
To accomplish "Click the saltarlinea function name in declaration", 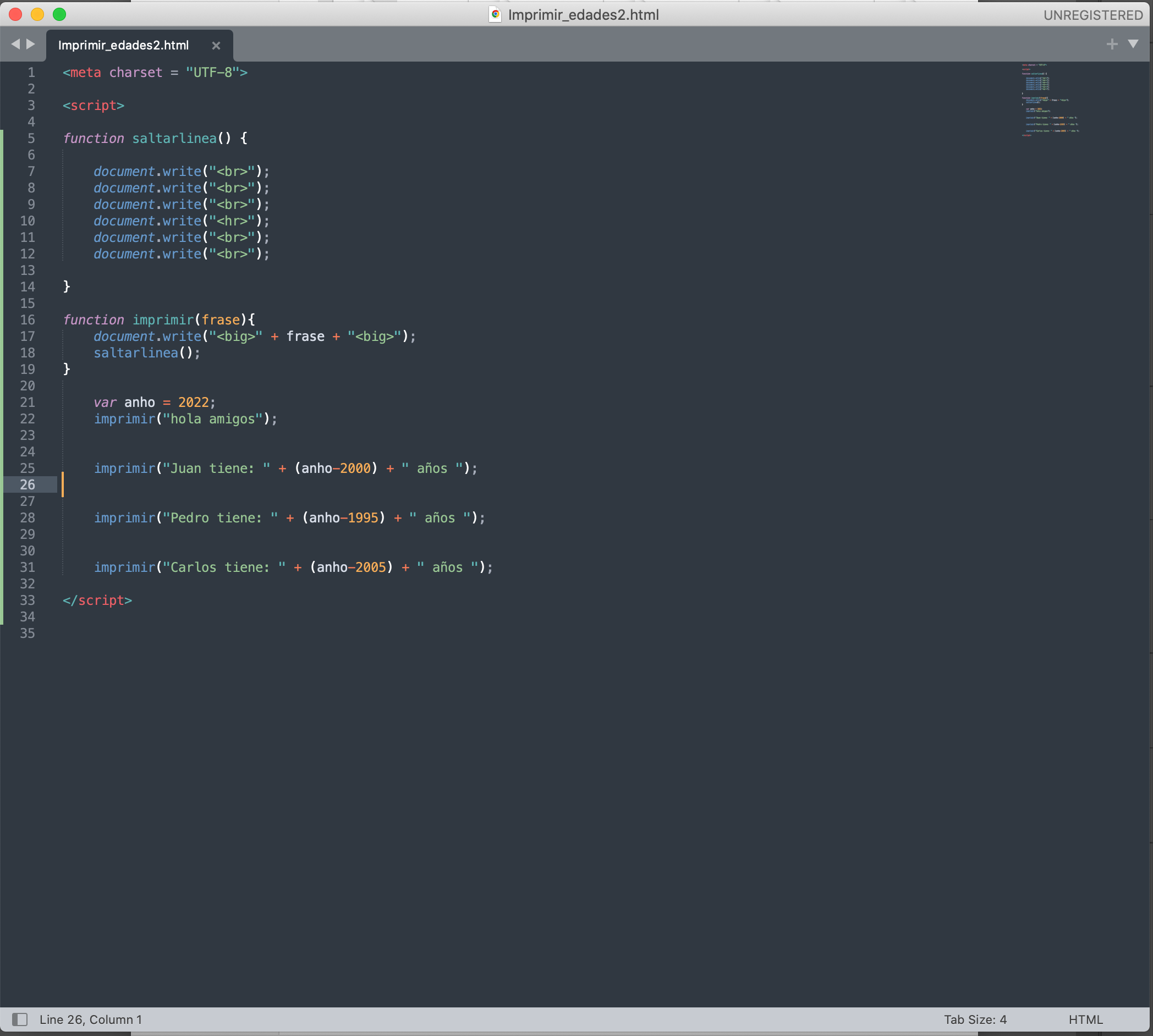I will (x=174, y=139).
